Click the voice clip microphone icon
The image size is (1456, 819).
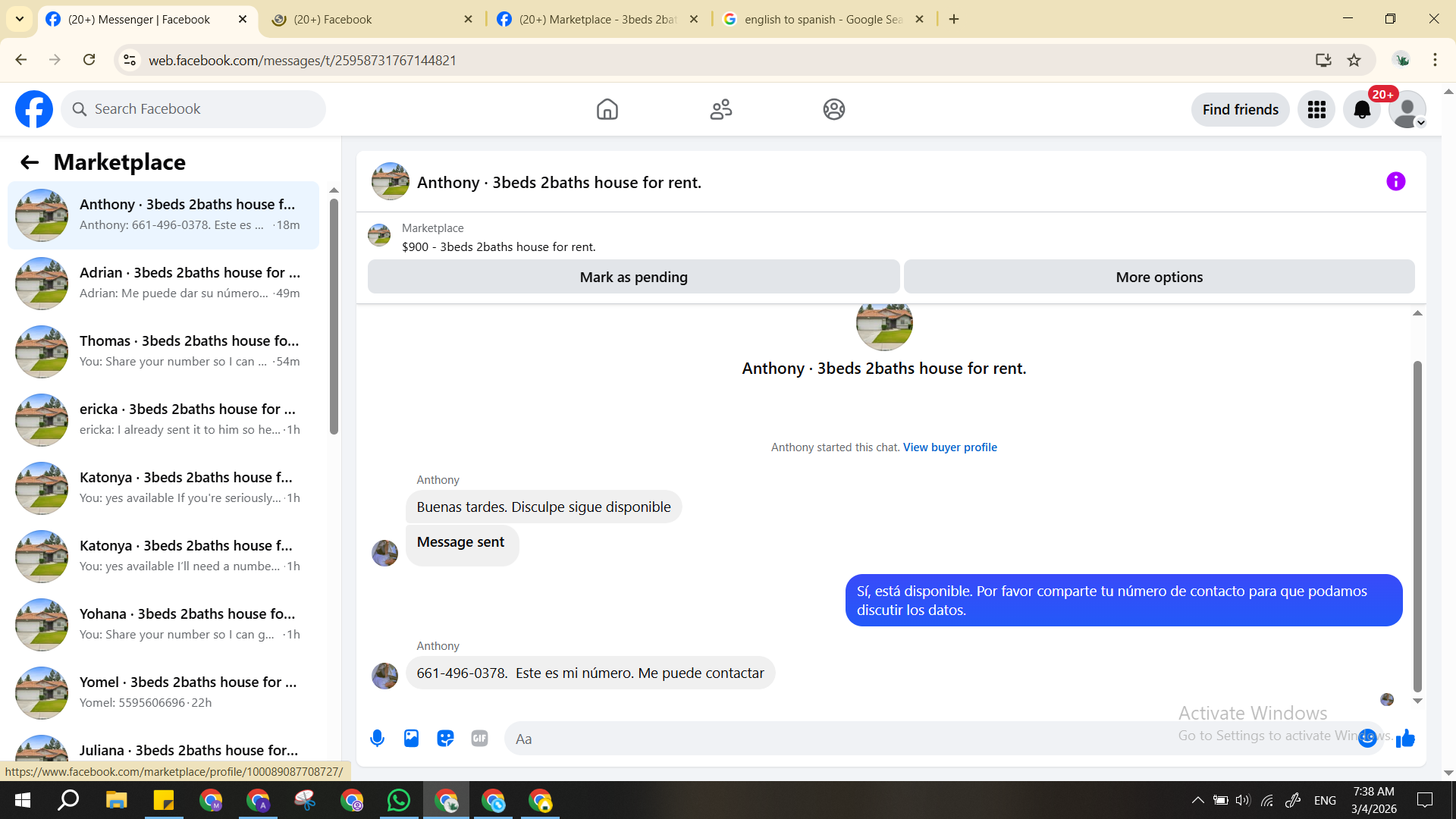pos(377,738)
